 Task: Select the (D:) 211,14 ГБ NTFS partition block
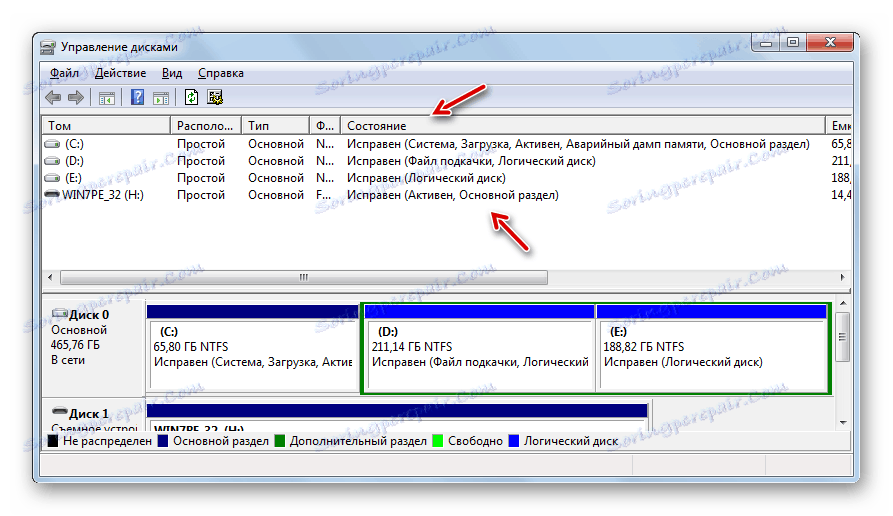[x=479, y=349]
